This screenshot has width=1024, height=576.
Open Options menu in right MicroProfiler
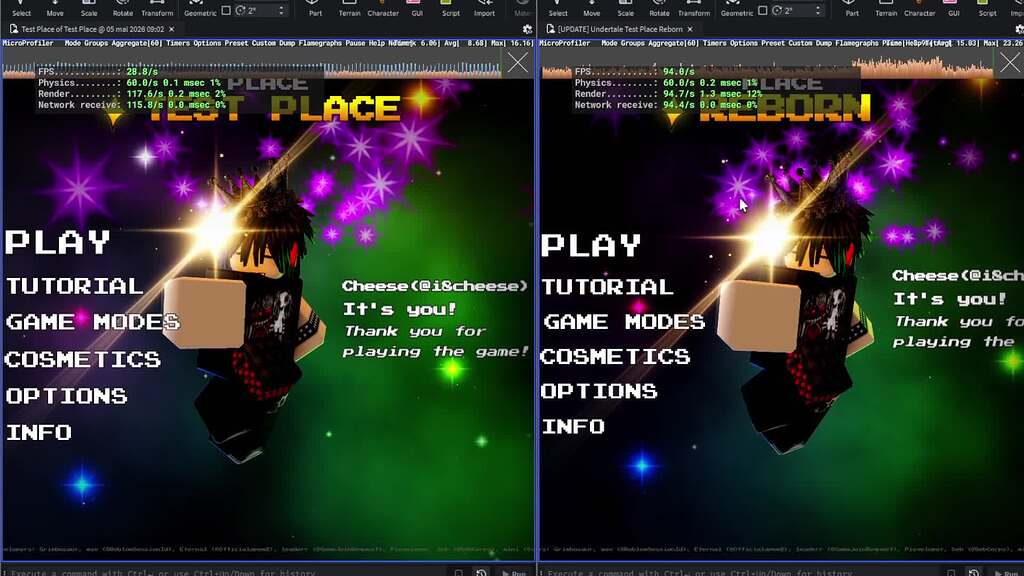click(x=743, y=43)
